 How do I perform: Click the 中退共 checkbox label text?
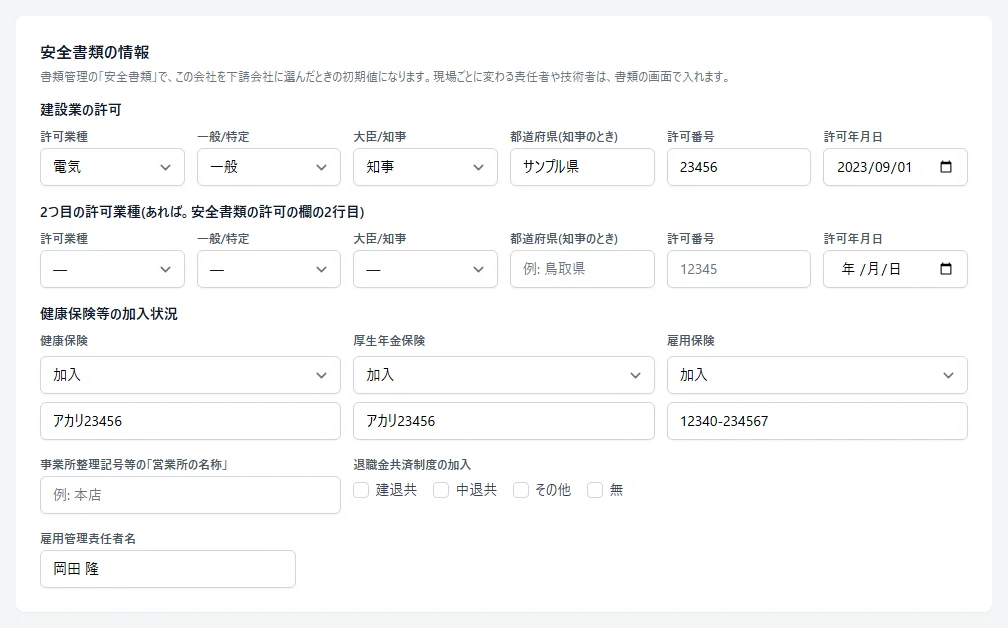coord(476,490)
